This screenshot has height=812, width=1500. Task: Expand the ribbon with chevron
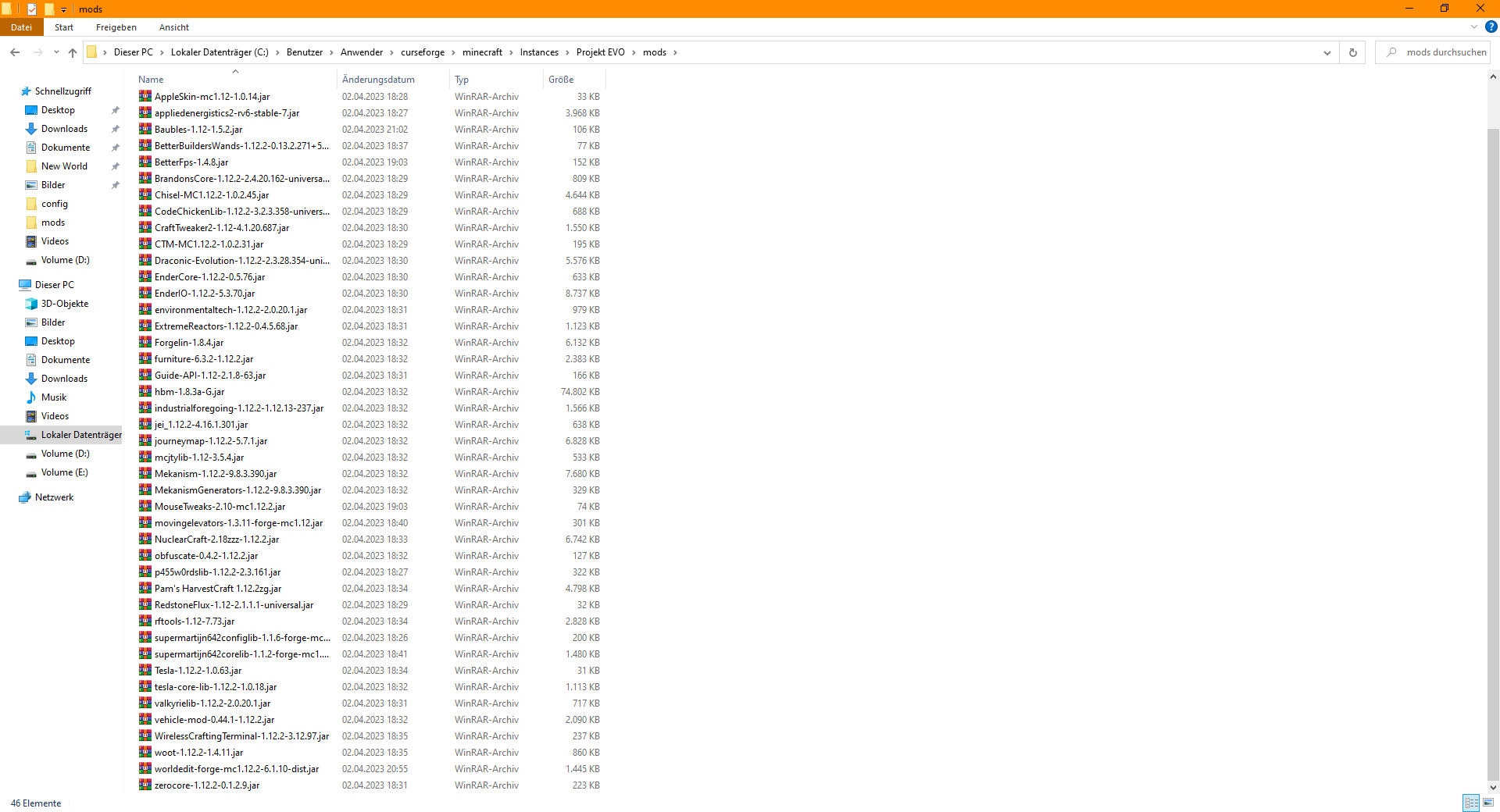pos(1474,27)
